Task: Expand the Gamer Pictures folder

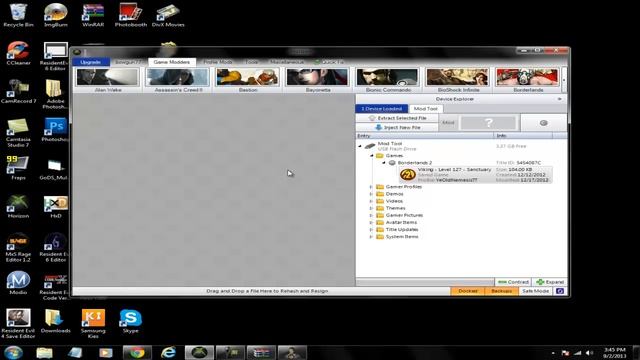Action: click(x=371, y=215)
